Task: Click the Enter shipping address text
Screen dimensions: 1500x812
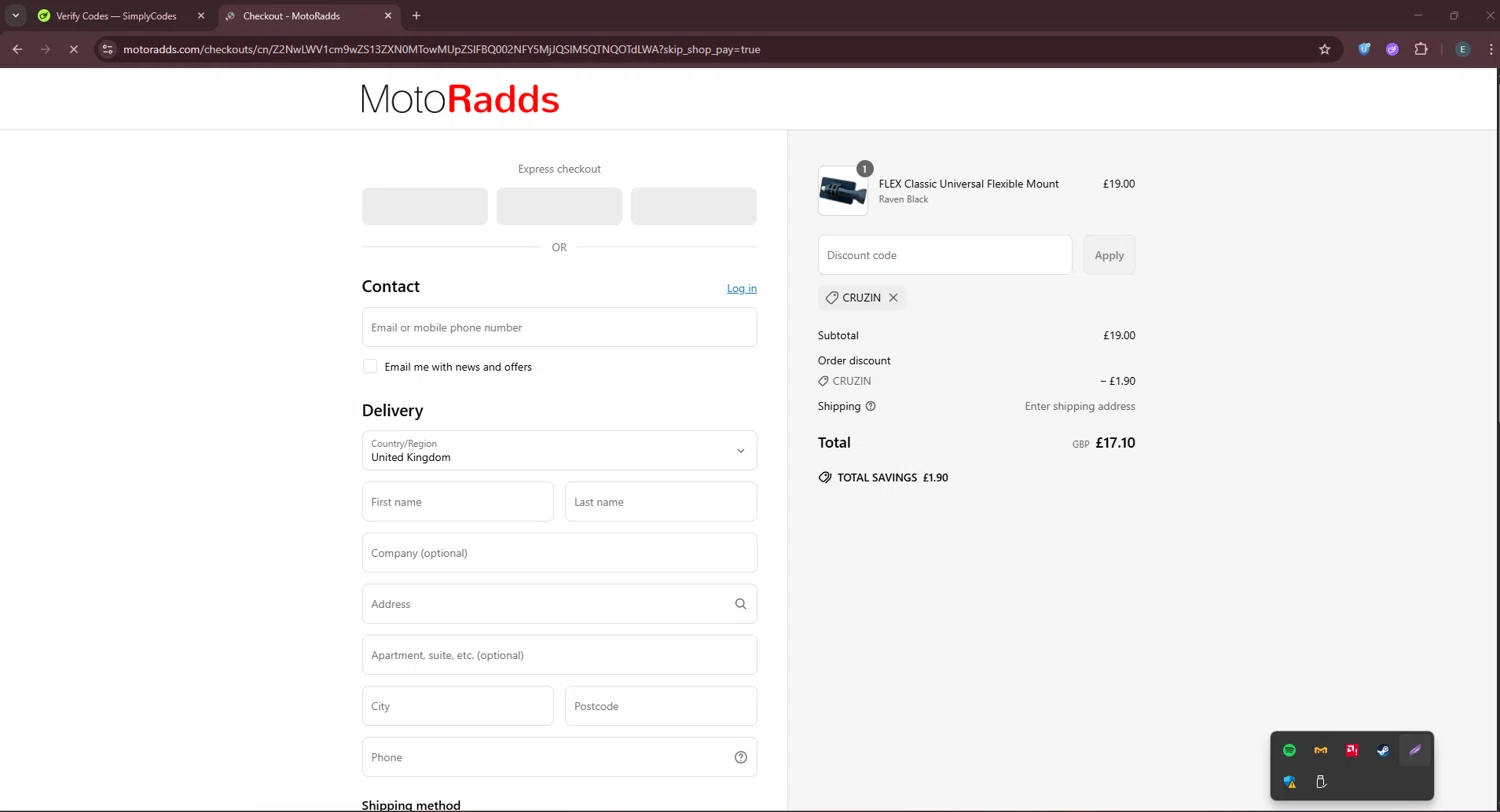Action: coord(1080,406)
